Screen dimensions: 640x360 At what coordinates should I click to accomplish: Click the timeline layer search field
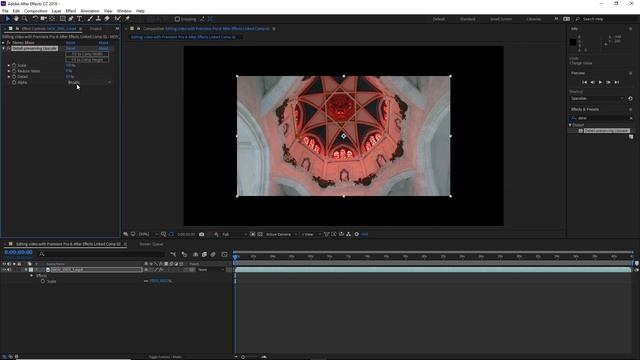pyautogui.click(x=102, y=254)
